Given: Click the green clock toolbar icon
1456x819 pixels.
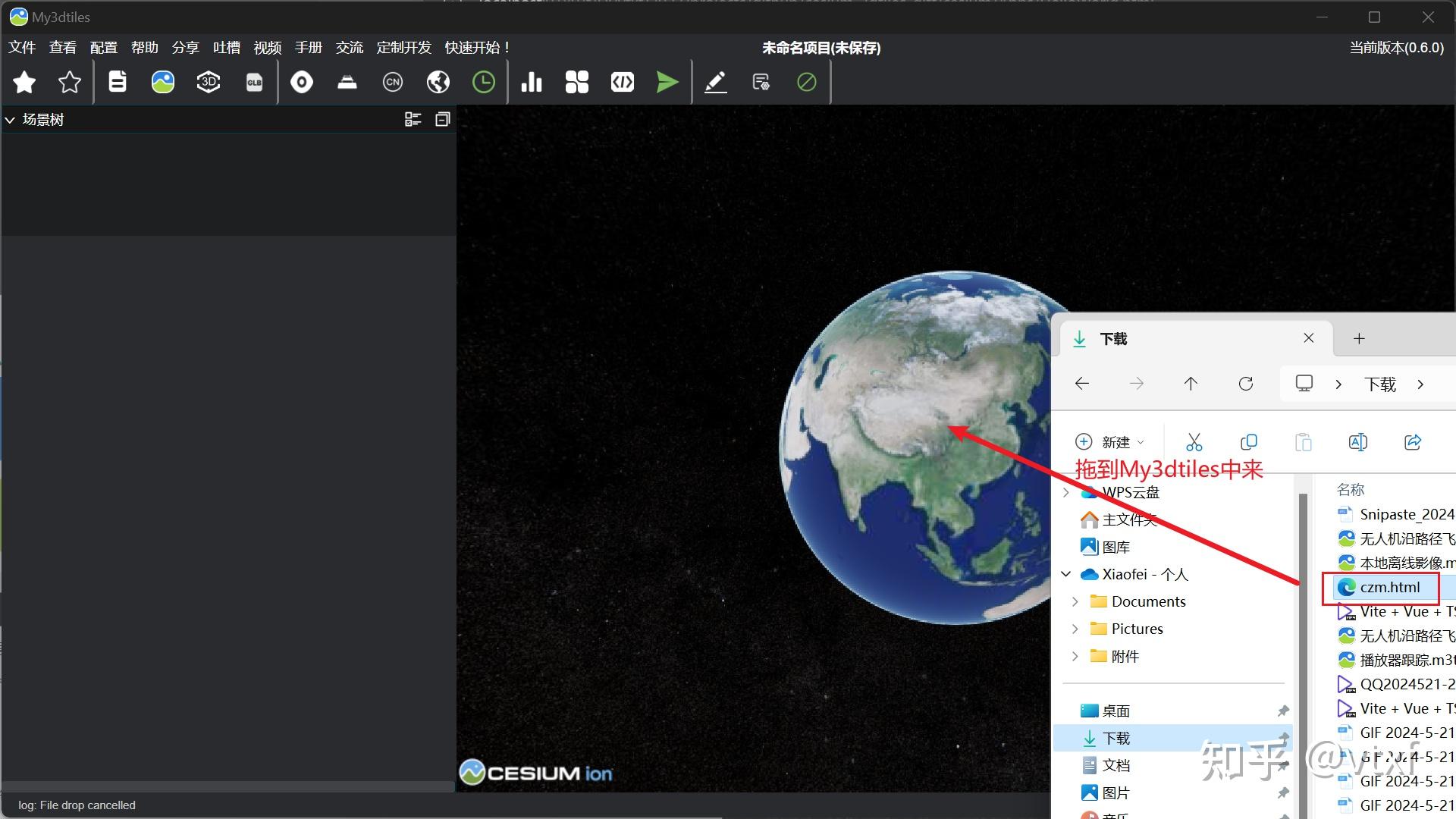Looking at the screenshot, I should tap(484, 82).
